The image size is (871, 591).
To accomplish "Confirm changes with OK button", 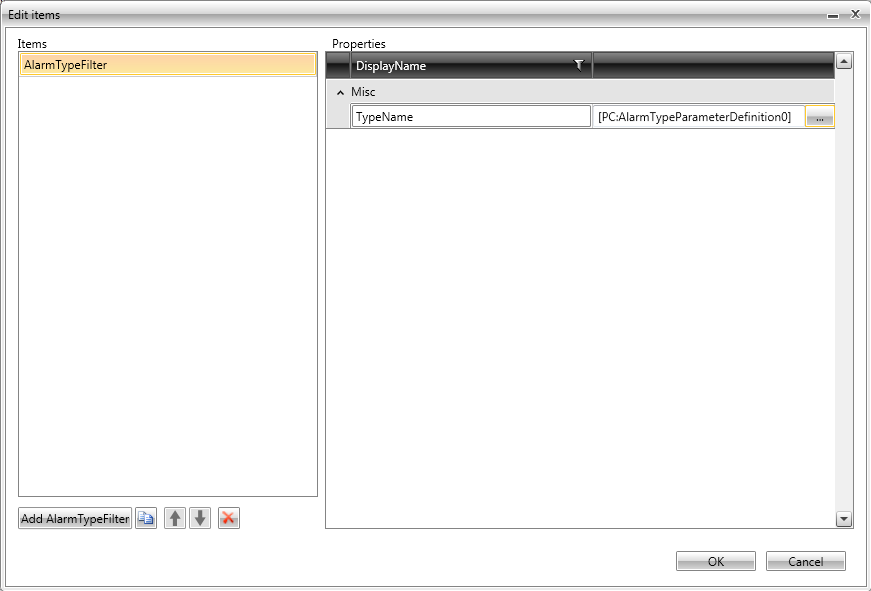I will (715, 561).
